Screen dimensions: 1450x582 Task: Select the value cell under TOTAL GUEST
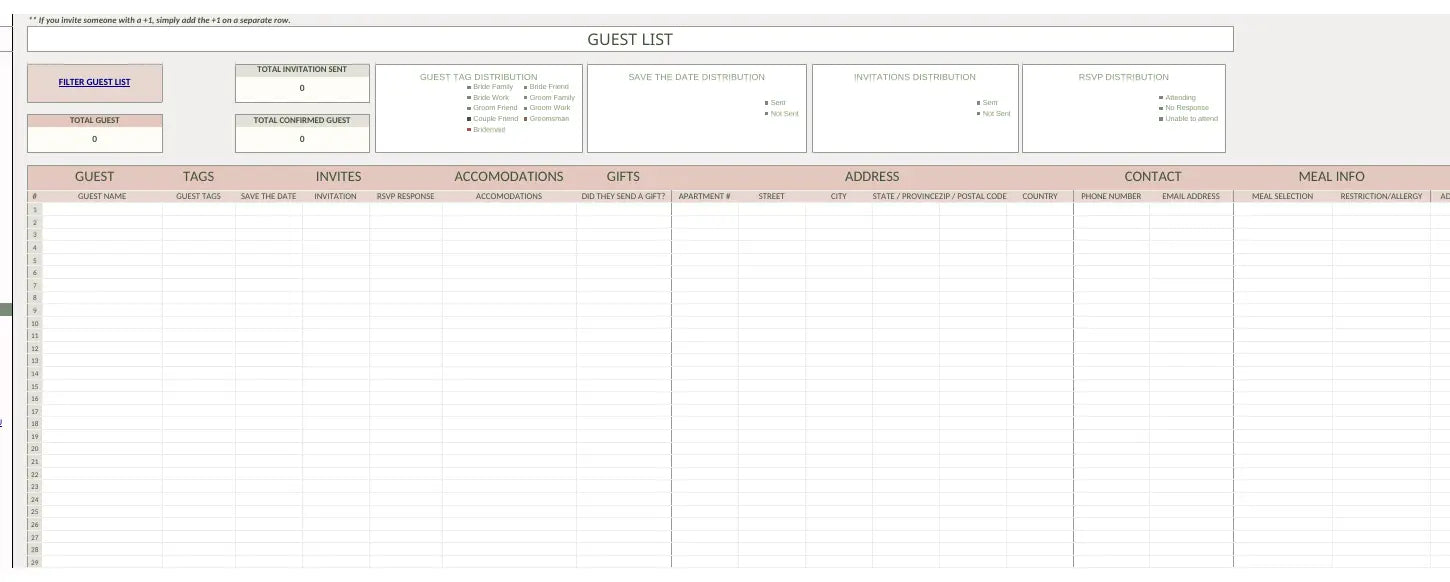[x=95, y=139]
